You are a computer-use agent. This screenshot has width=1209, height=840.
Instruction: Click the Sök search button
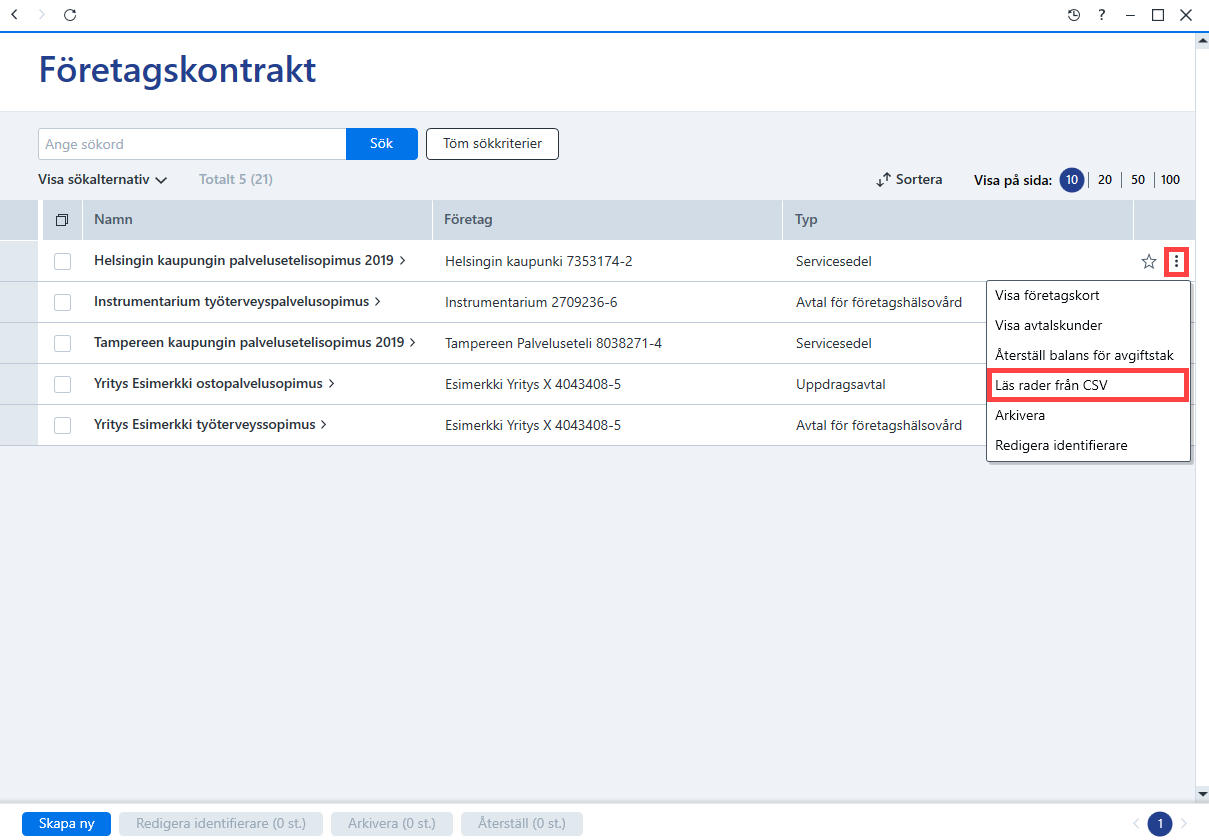(x=382, y=144)
